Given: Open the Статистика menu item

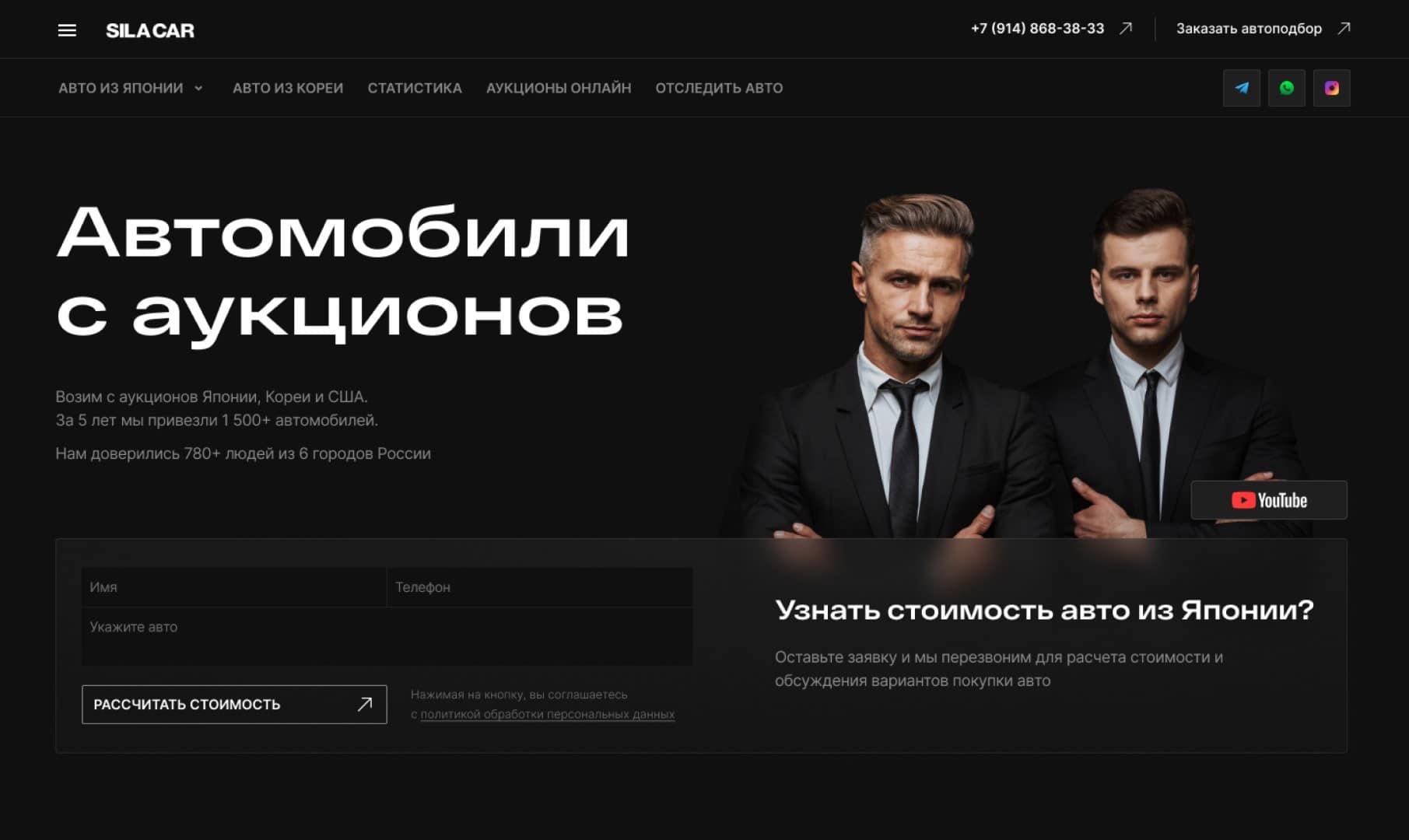Looking at the screenshot, I should click(415, 89).
